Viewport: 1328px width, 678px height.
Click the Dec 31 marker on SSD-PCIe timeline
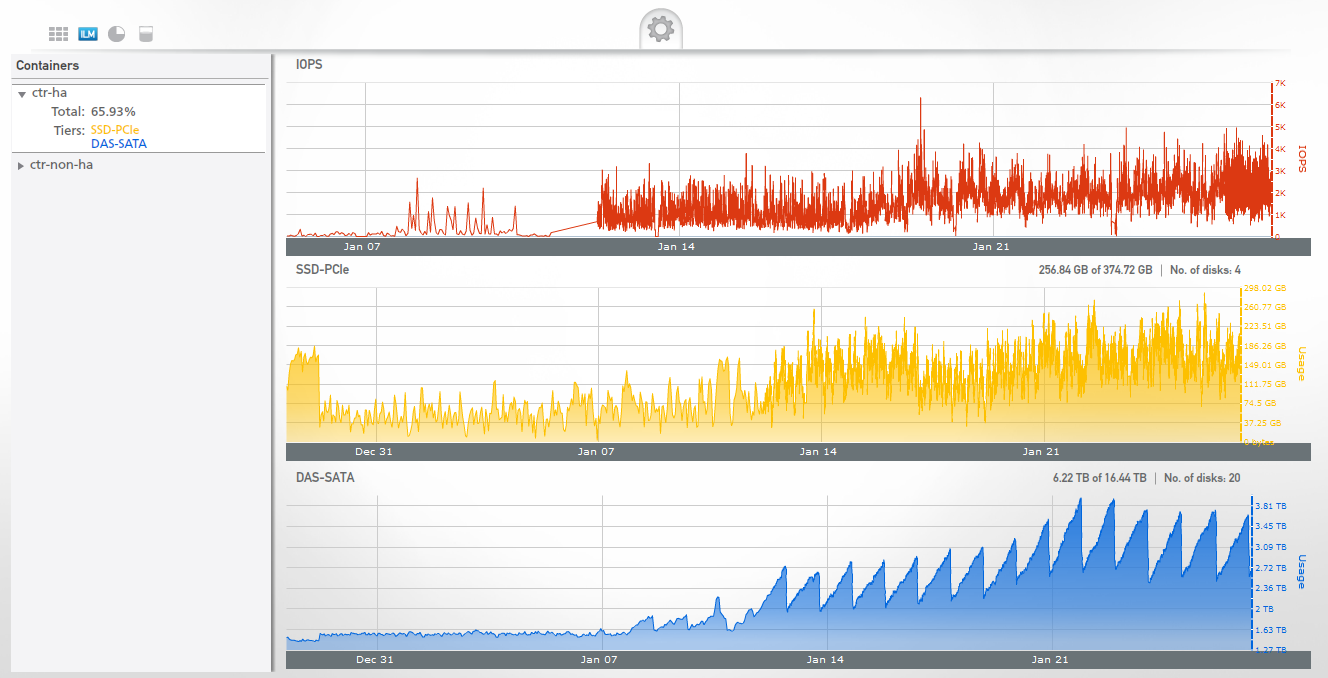pyautogui.click(x=375, y=452)
